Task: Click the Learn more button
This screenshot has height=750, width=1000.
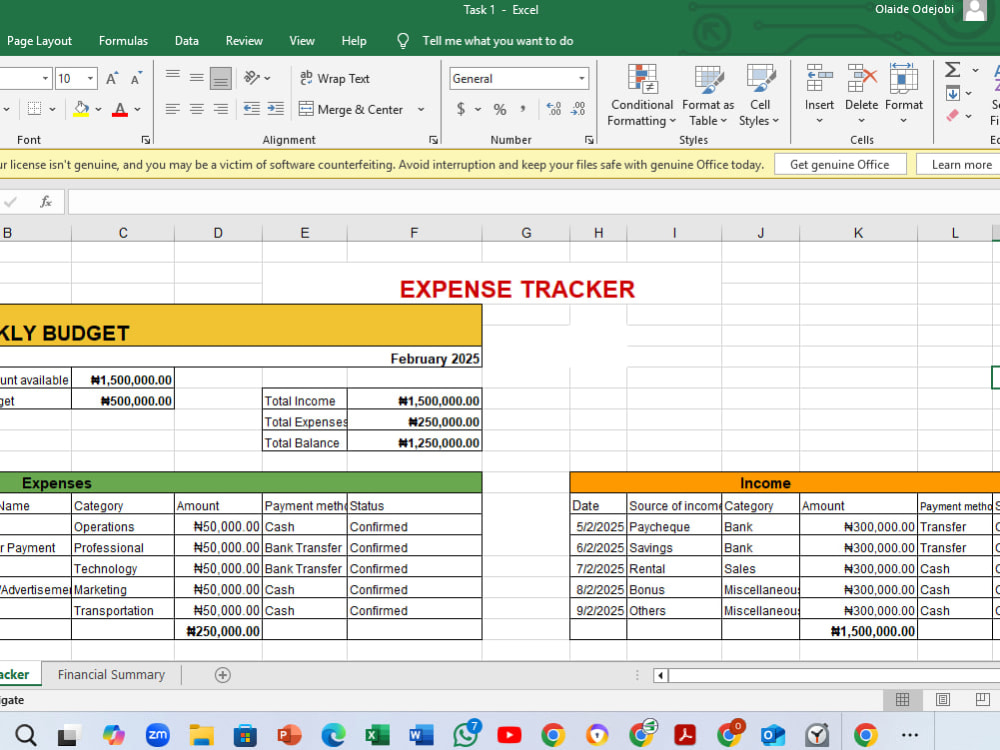Action: 960,165
